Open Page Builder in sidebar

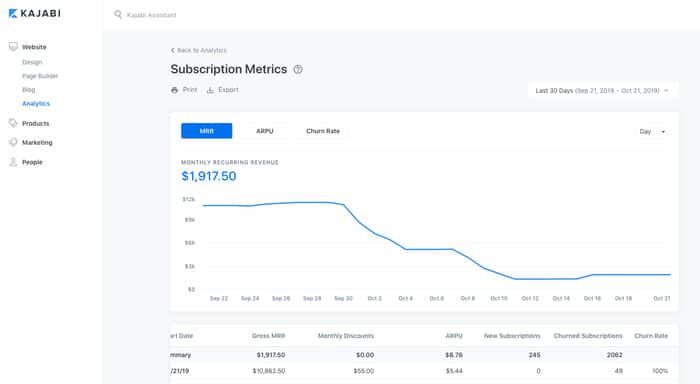(40, 76)
